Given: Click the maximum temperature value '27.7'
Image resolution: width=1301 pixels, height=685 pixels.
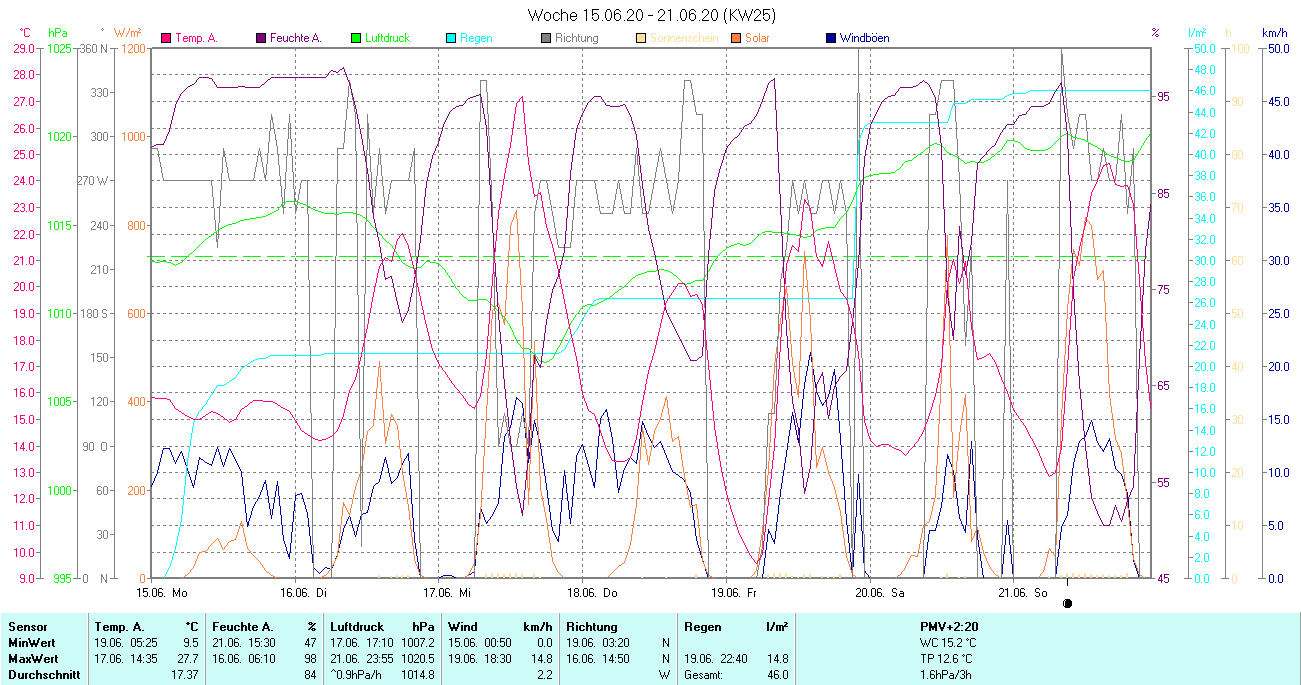Looking at the screenshot, I should point(187,659).
